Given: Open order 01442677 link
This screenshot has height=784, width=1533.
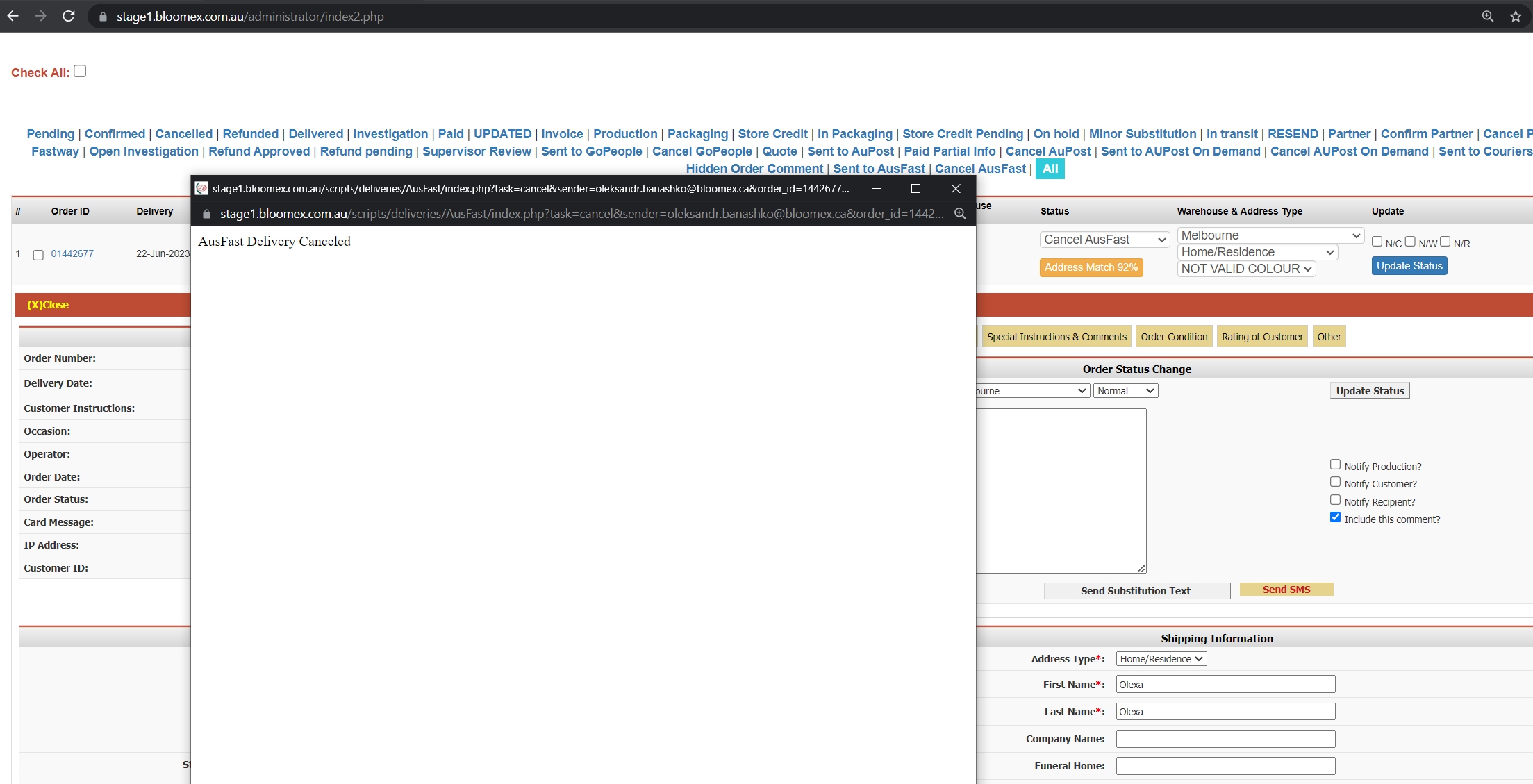Looking at the screenshot, I should coord(72,253).
